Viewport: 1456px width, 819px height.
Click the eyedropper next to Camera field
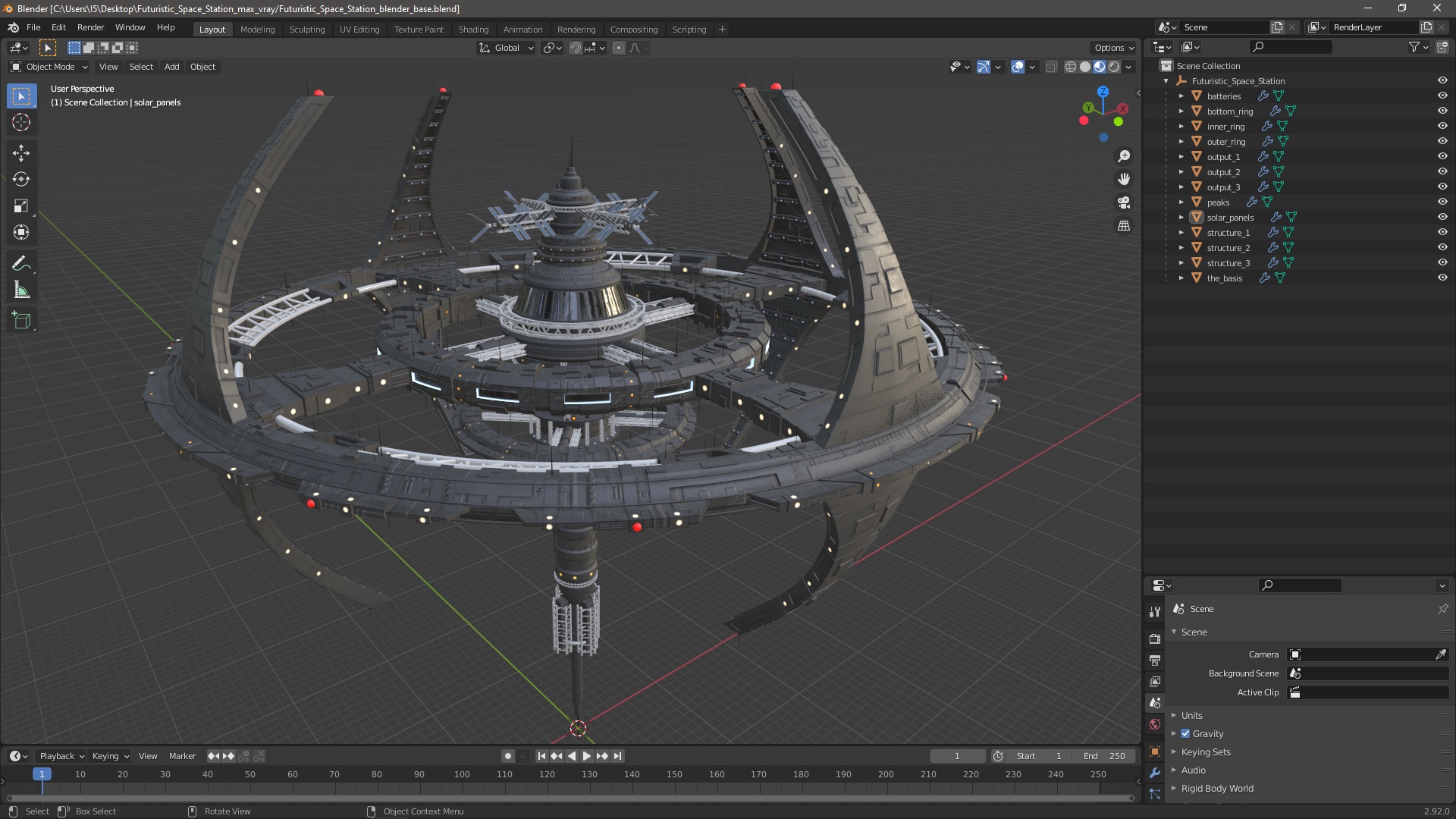pyautogui.click(x=1441, y=654)
